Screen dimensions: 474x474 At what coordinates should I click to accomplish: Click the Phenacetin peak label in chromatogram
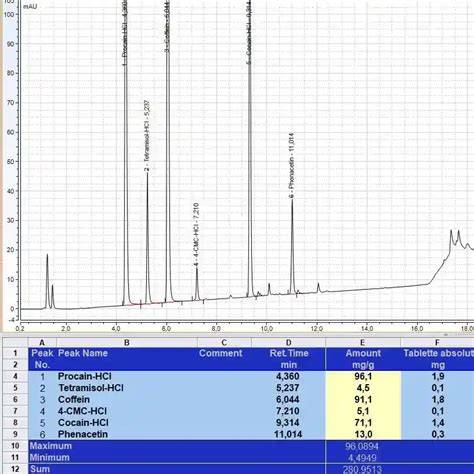(292, 166)
